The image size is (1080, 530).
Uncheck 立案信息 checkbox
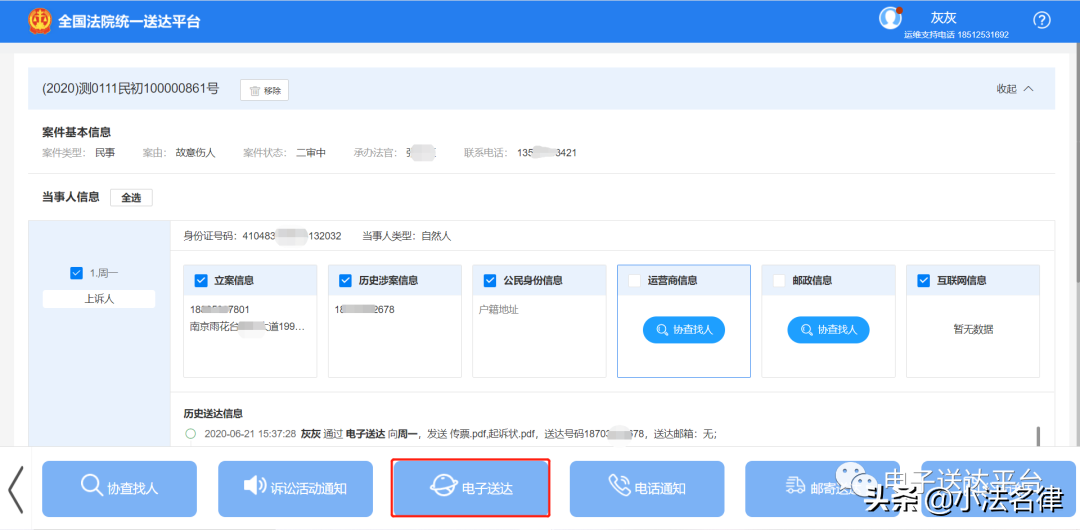pyautogui.click(x=201, y=281)
